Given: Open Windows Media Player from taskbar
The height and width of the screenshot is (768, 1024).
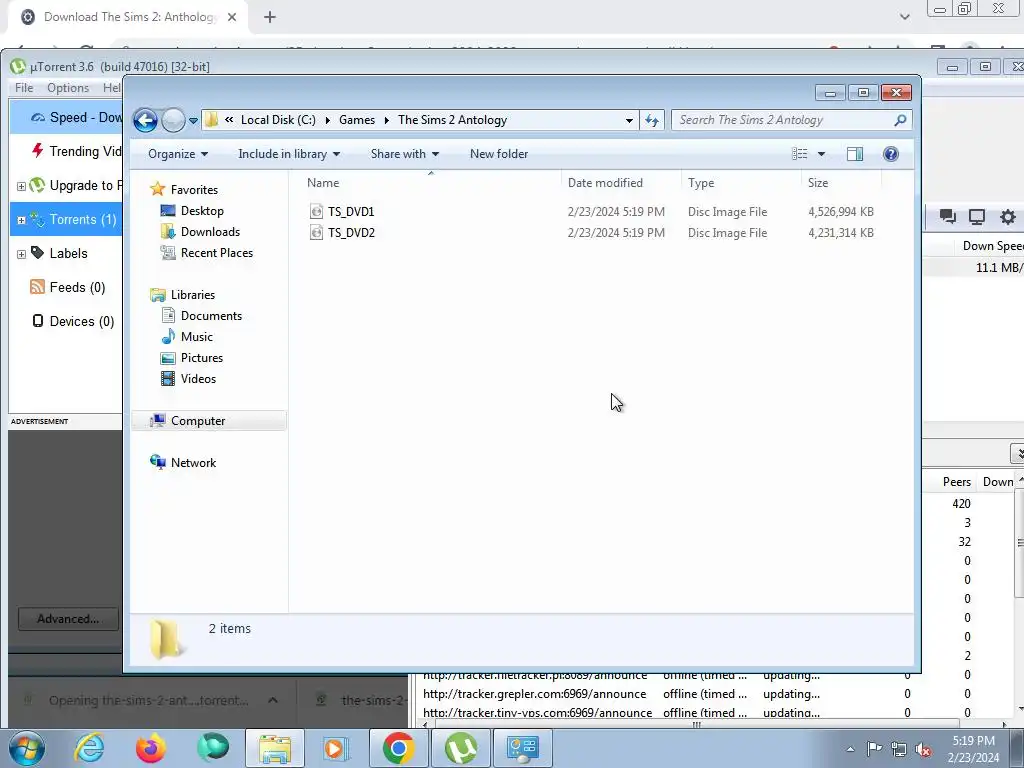Looking at the screenshot, I should pyautogui.click(x=336, y=748).
